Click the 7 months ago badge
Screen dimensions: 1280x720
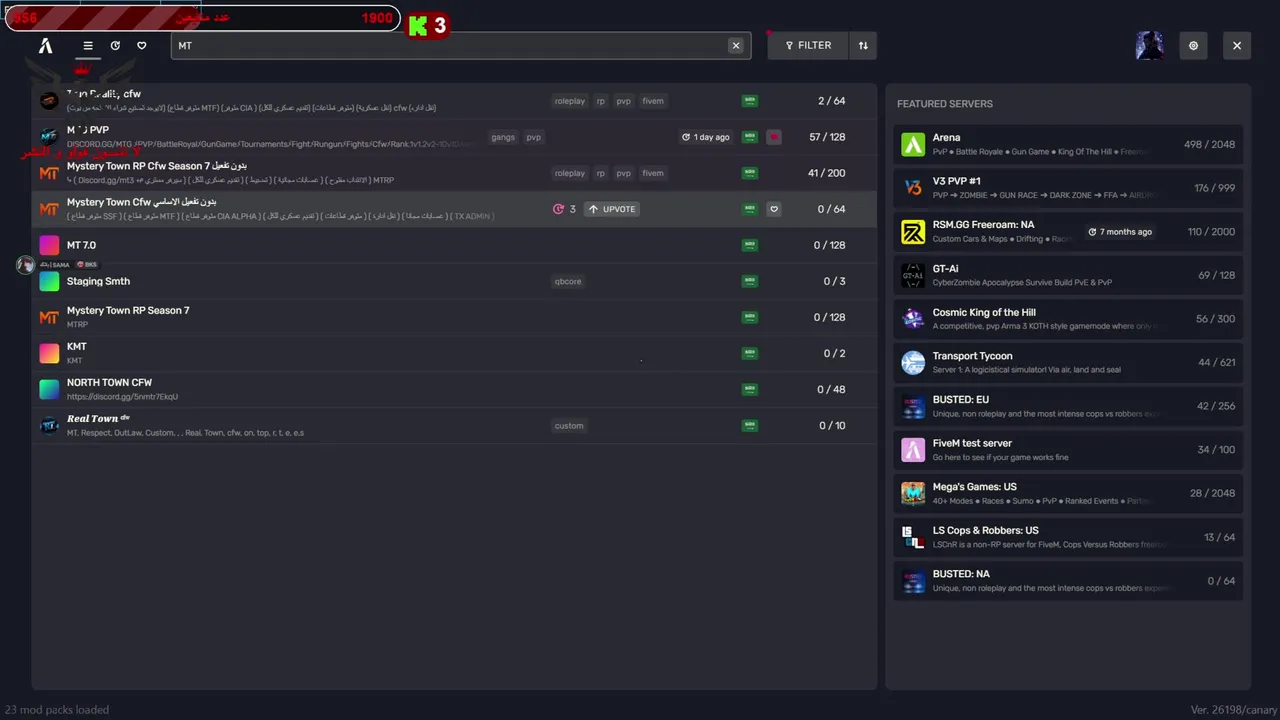tap(1119, 232)
